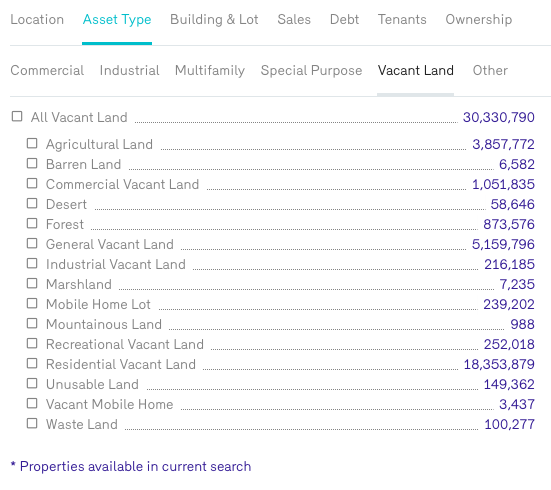Toggle the Forest checkbox

tap(32, 224)
